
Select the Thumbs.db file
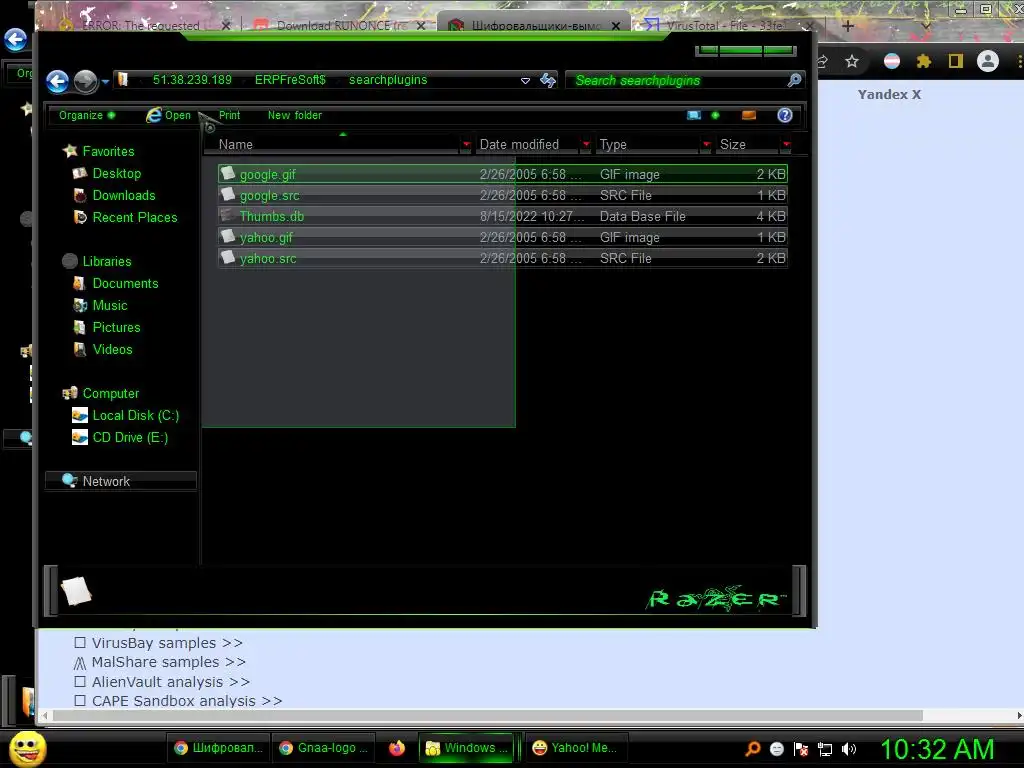pyautogui.click(x=502, y=216)
